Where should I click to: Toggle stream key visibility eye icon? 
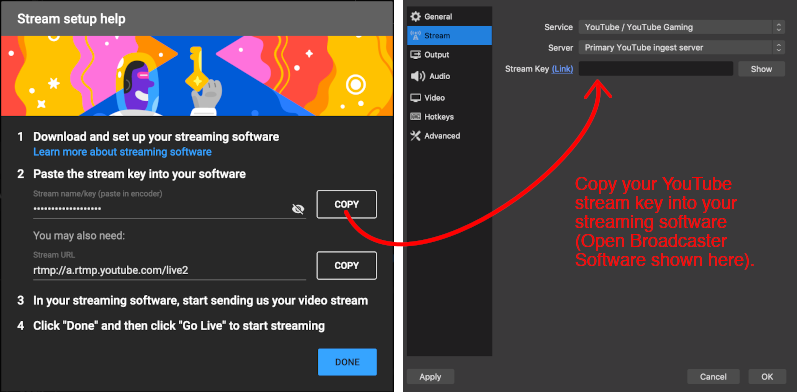[298, 209]
